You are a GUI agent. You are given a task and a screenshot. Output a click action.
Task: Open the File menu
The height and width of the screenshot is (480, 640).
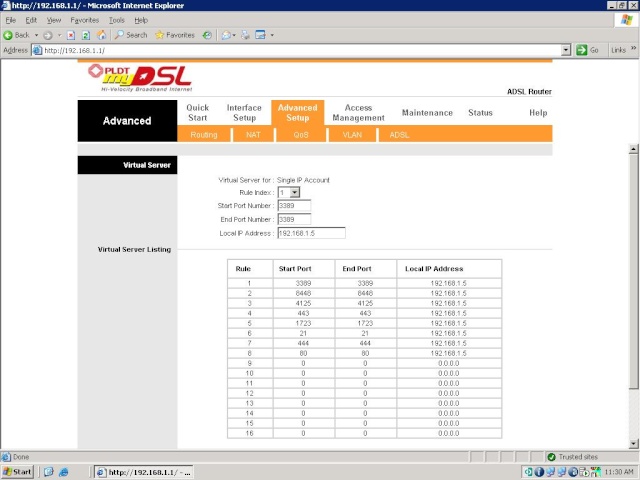point(11,20)
